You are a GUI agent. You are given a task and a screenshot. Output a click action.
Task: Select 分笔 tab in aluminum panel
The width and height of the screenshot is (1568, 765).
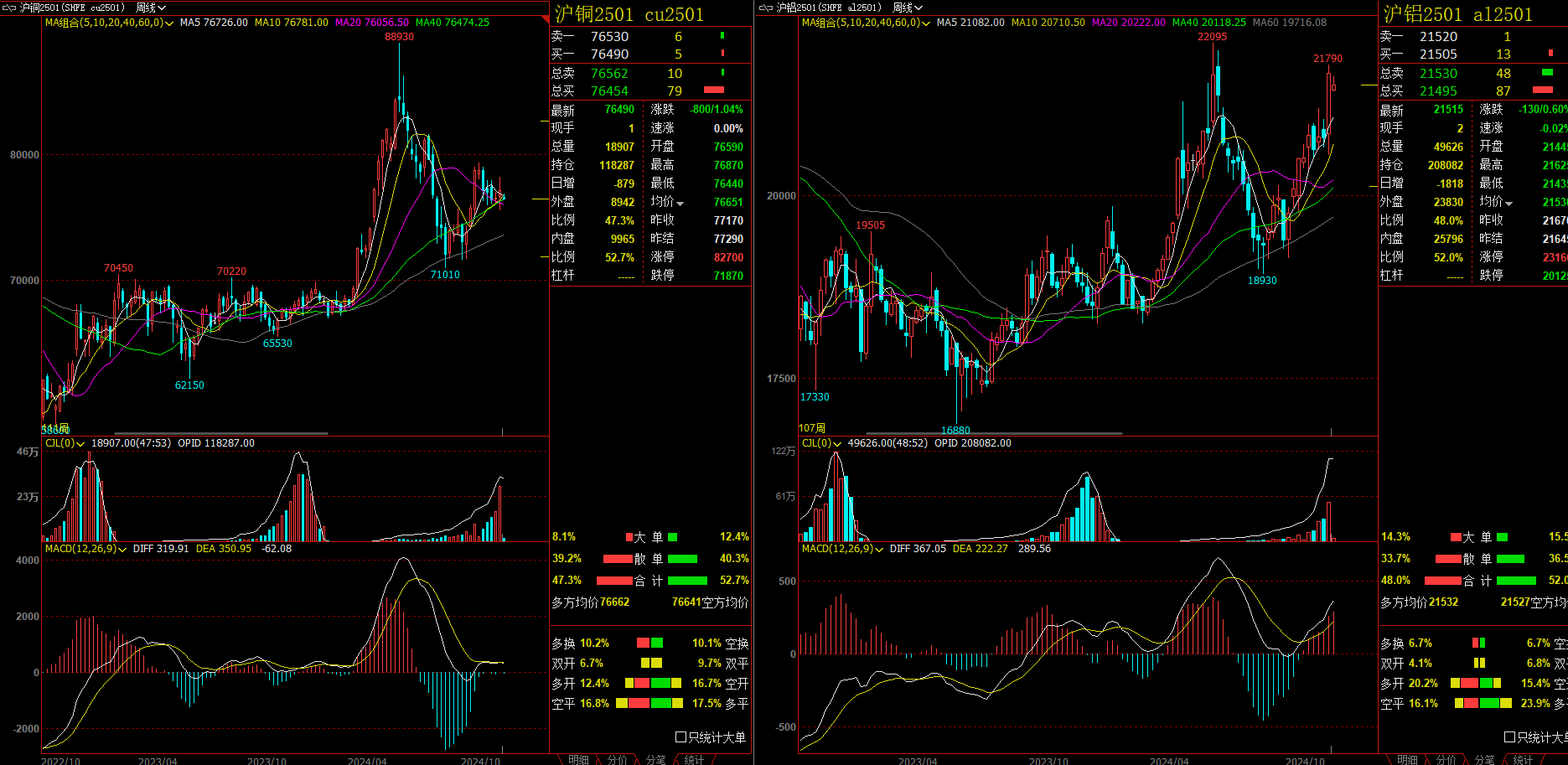[x=1484, y=759]
